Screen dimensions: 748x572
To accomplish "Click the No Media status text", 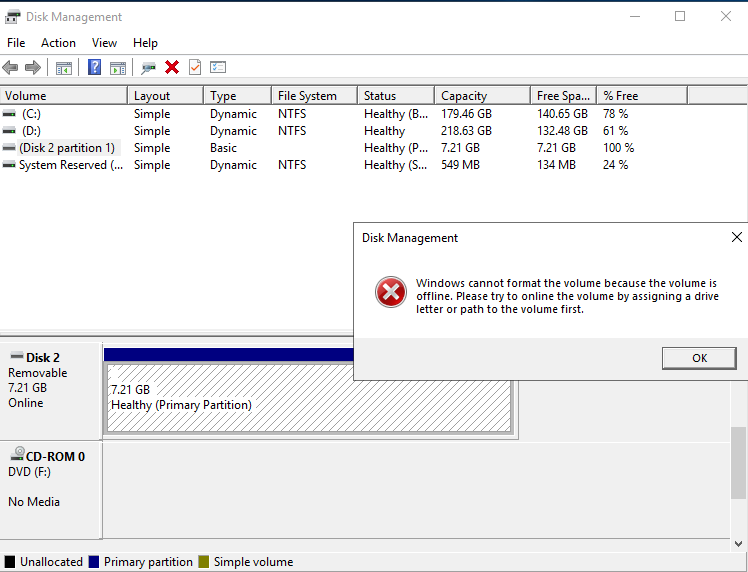I will (x=34, y=502).
